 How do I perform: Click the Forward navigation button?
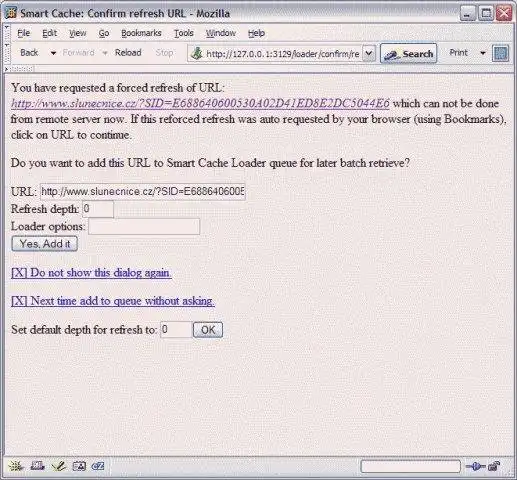[x=79, y=53]
